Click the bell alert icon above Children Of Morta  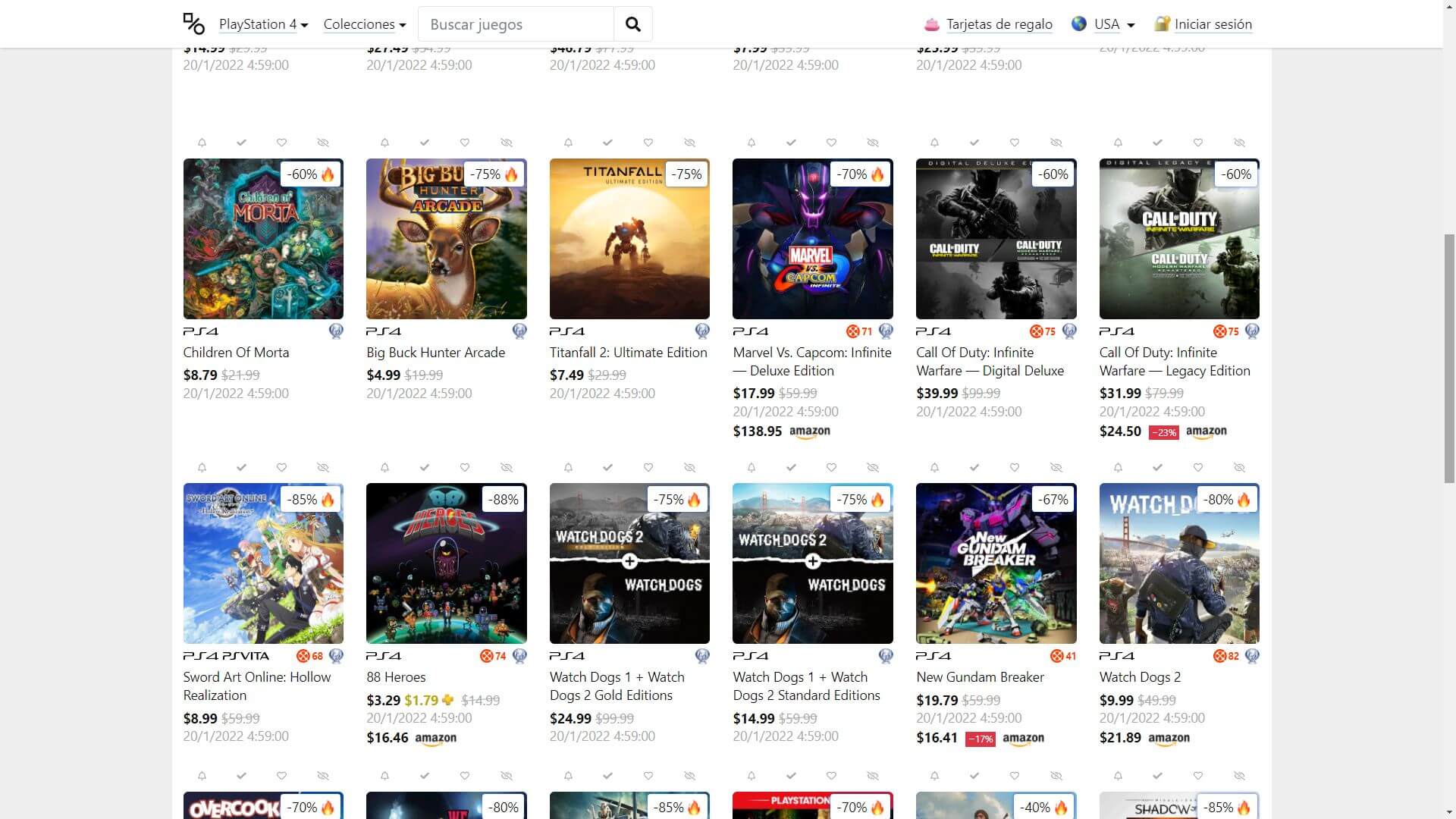point(202,143)
